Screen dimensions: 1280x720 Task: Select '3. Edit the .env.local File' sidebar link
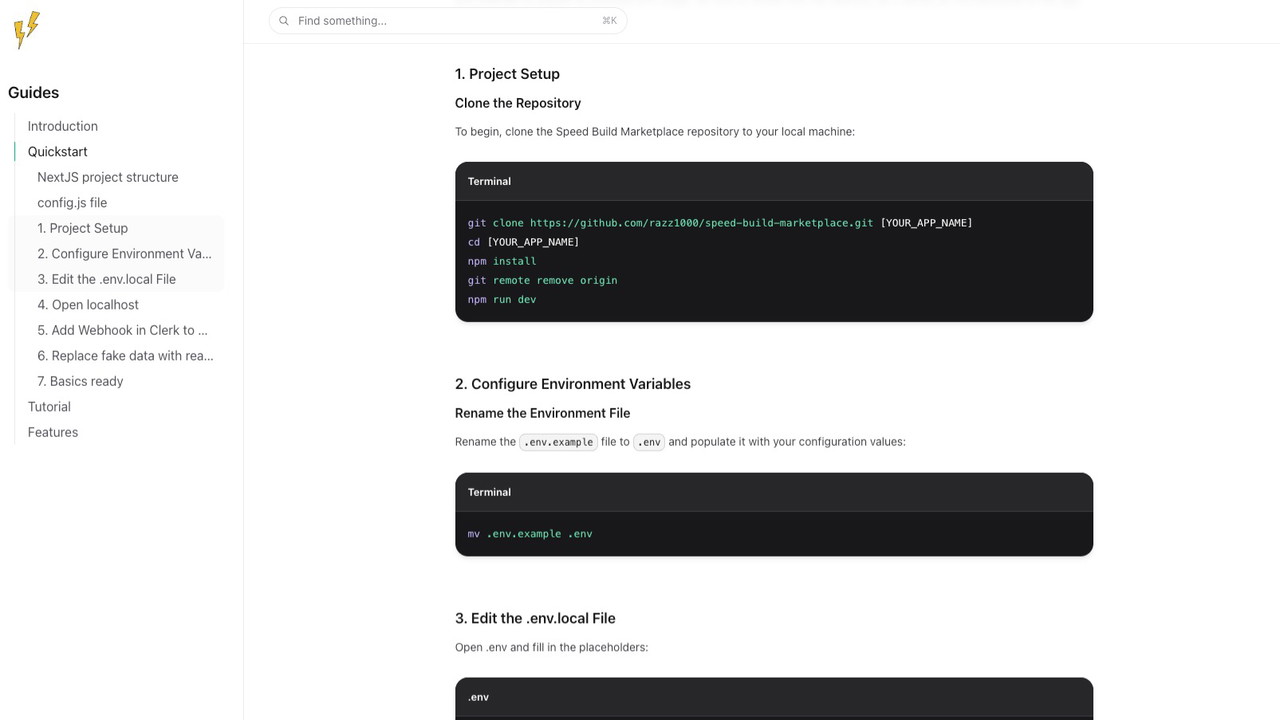[106, 279]
